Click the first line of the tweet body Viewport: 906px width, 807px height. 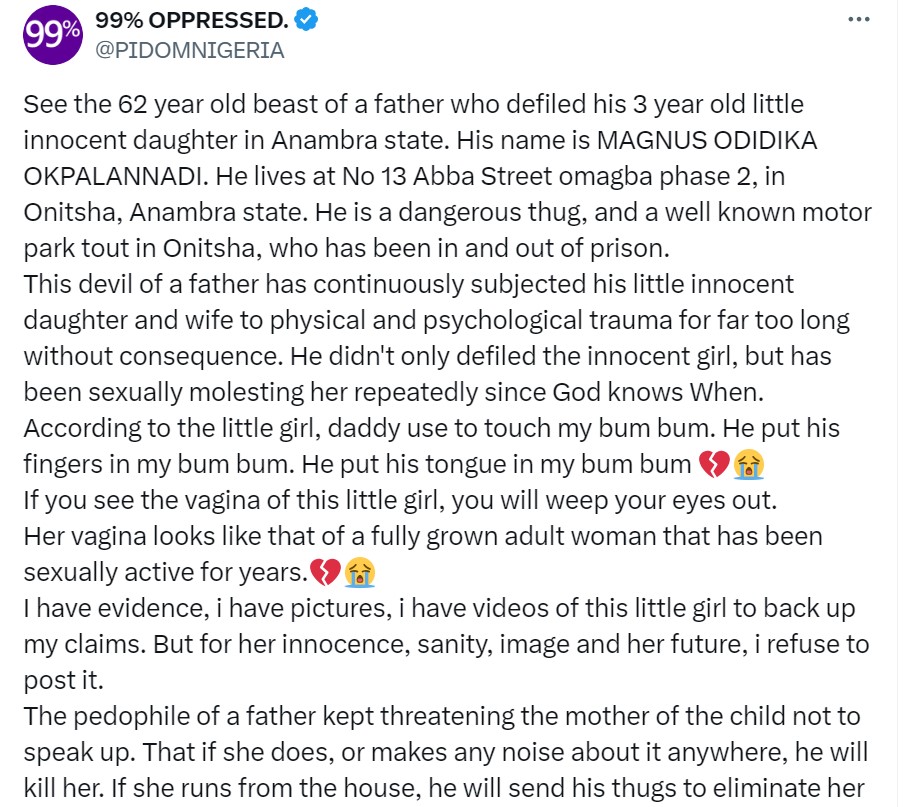click(x=413, y=104)
